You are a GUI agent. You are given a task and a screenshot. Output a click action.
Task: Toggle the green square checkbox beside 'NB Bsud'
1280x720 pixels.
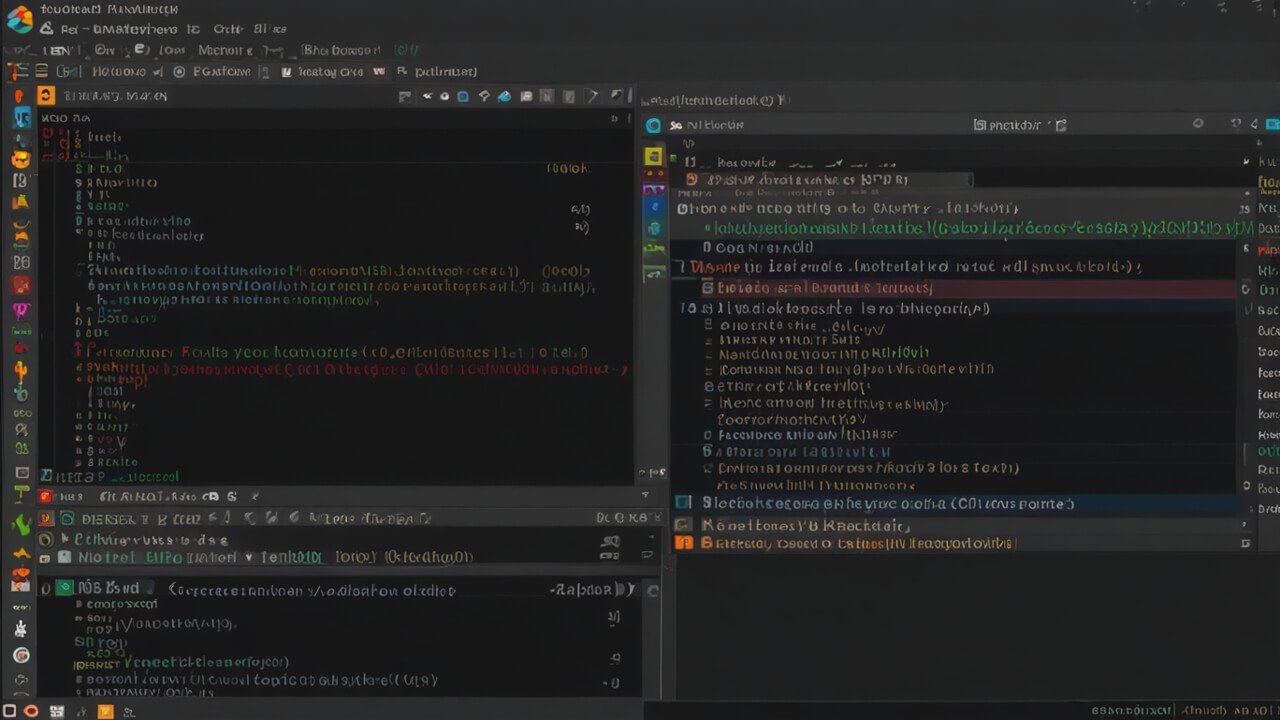[64, 589]
